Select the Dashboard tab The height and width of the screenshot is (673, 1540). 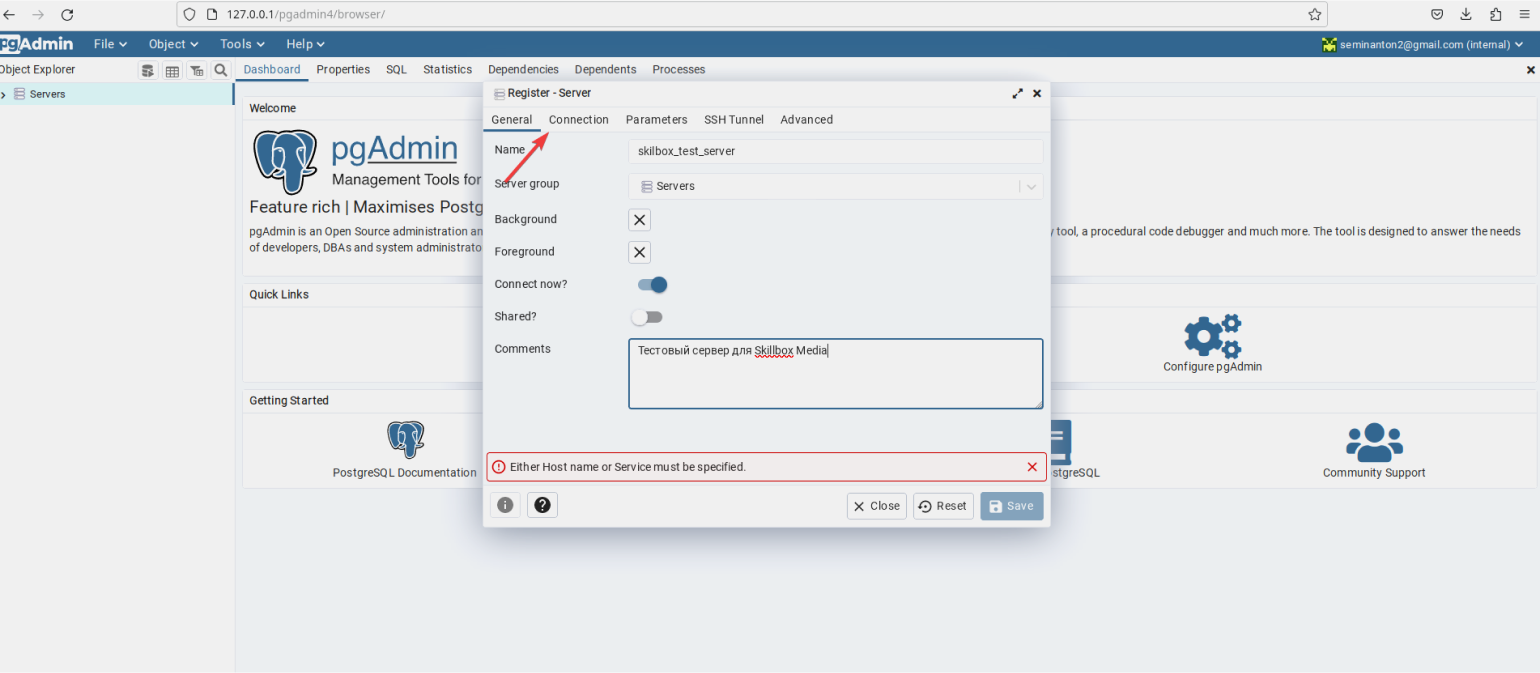(x=271, y=69)
